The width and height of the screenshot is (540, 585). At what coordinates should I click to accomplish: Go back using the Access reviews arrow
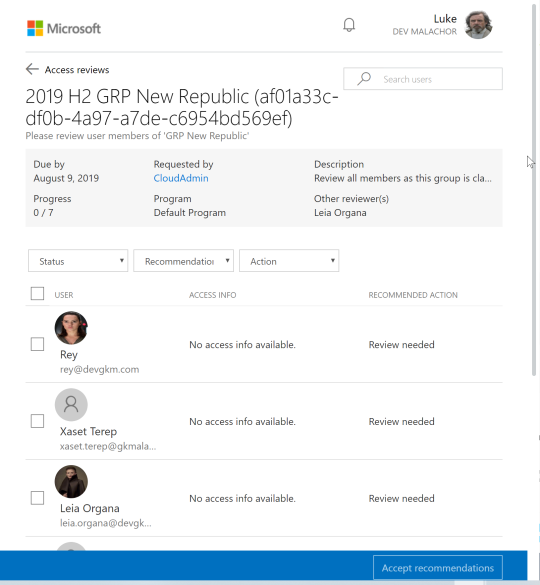pos(32,69)
